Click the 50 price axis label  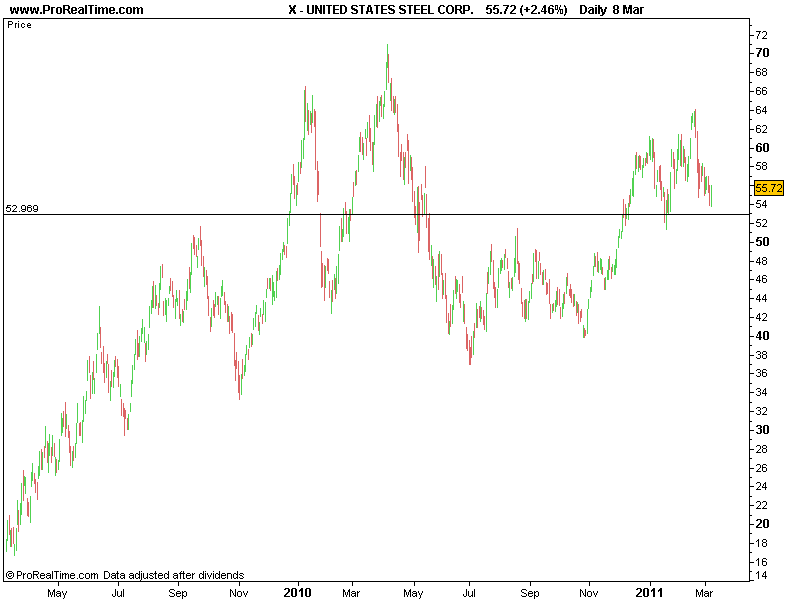click(x=762, y=241)
